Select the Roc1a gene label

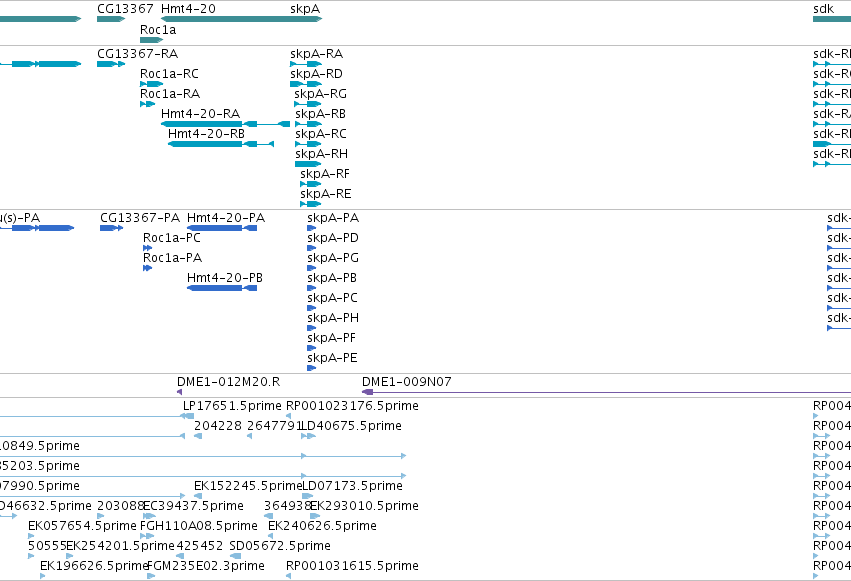(x=158, y=30)
